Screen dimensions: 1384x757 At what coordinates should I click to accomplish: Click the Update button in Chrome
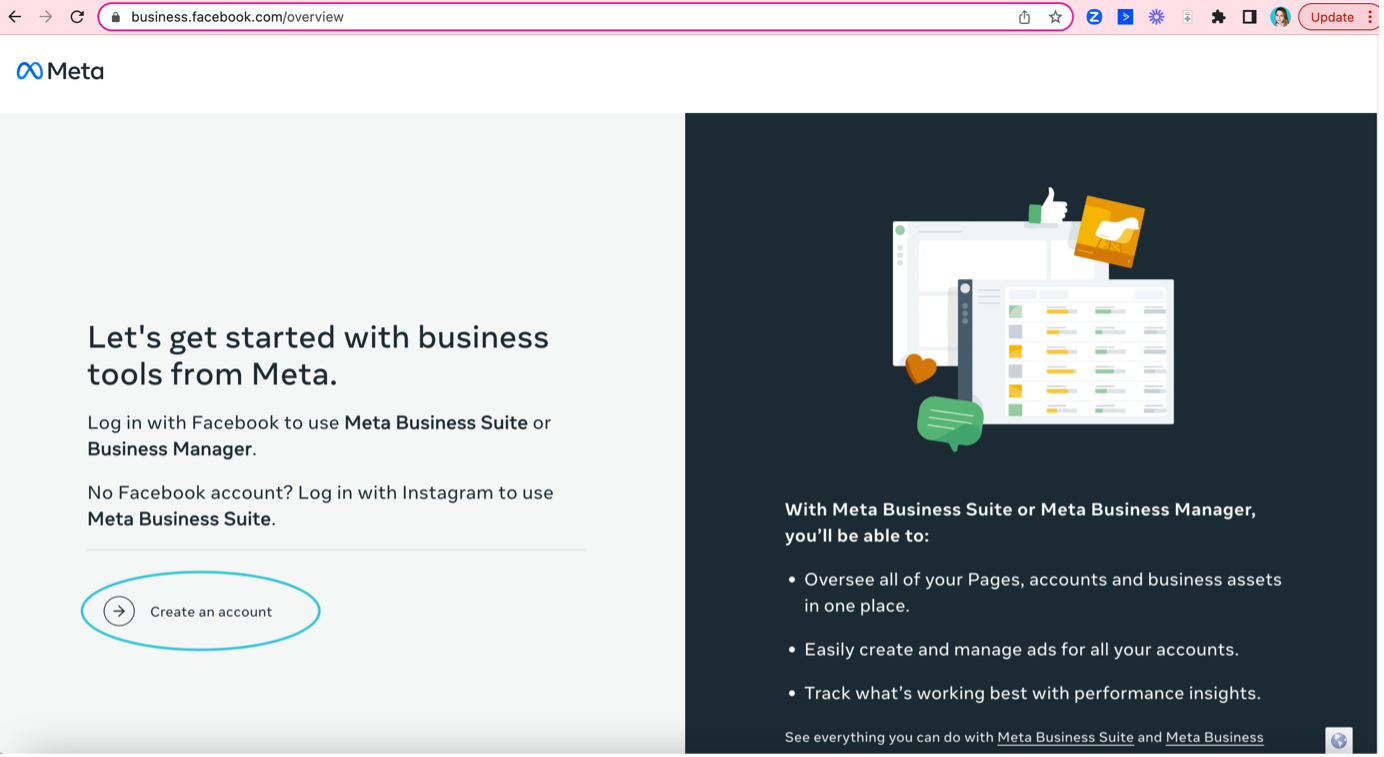point(1331,17)
